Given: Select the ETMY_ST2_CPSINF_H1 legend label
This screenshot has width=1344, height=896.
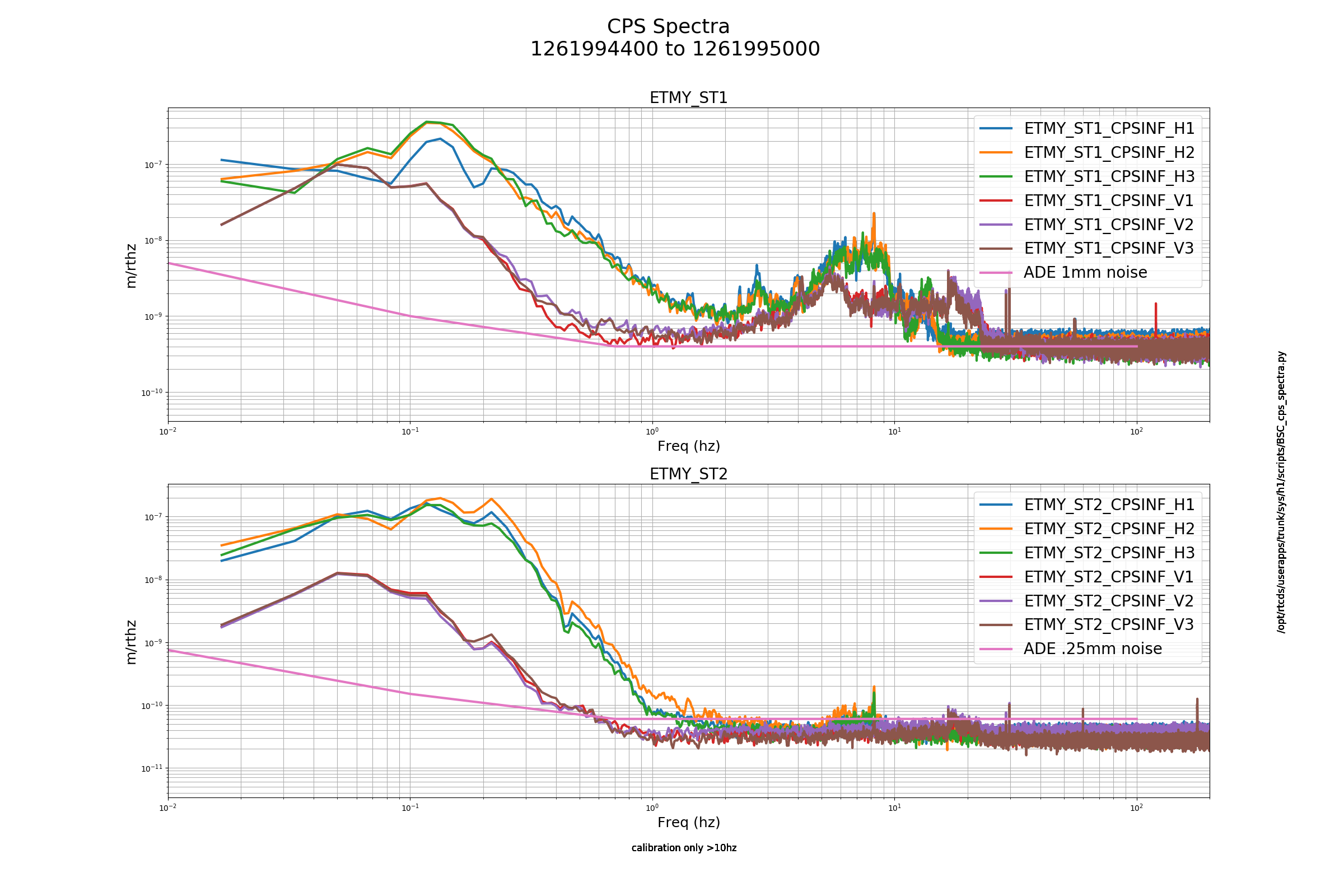Looking at the screenshot, I should 1109,505.
